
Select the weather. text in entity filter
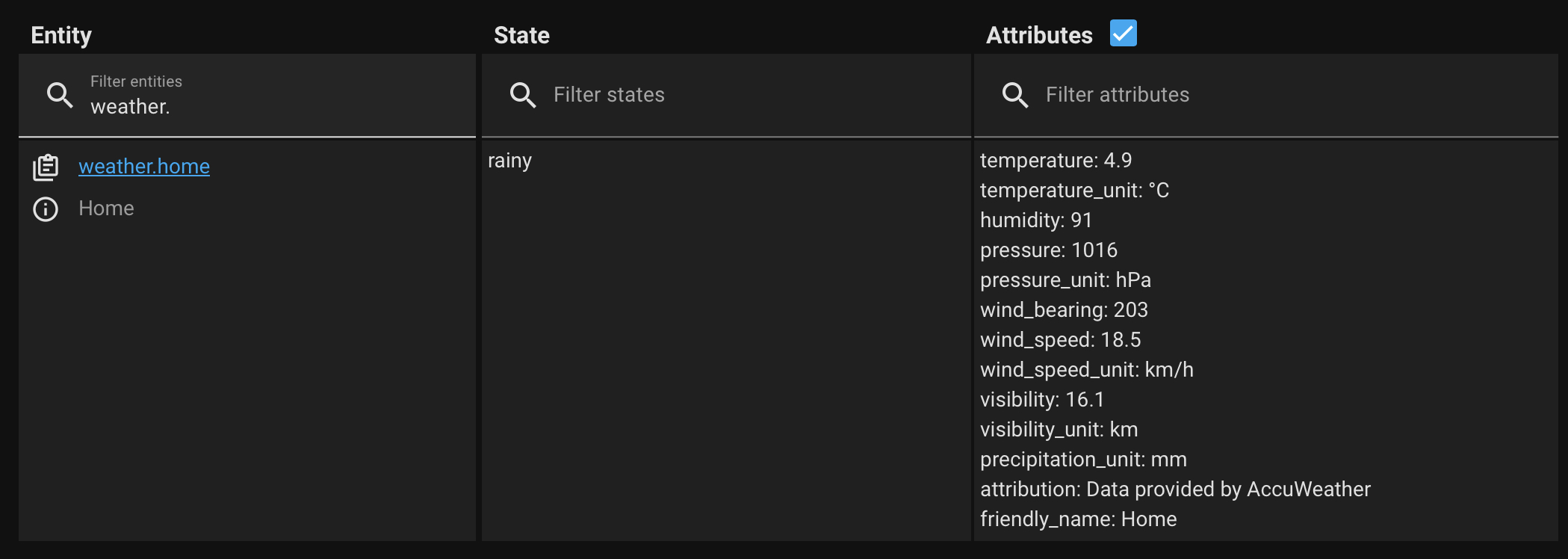131,106
